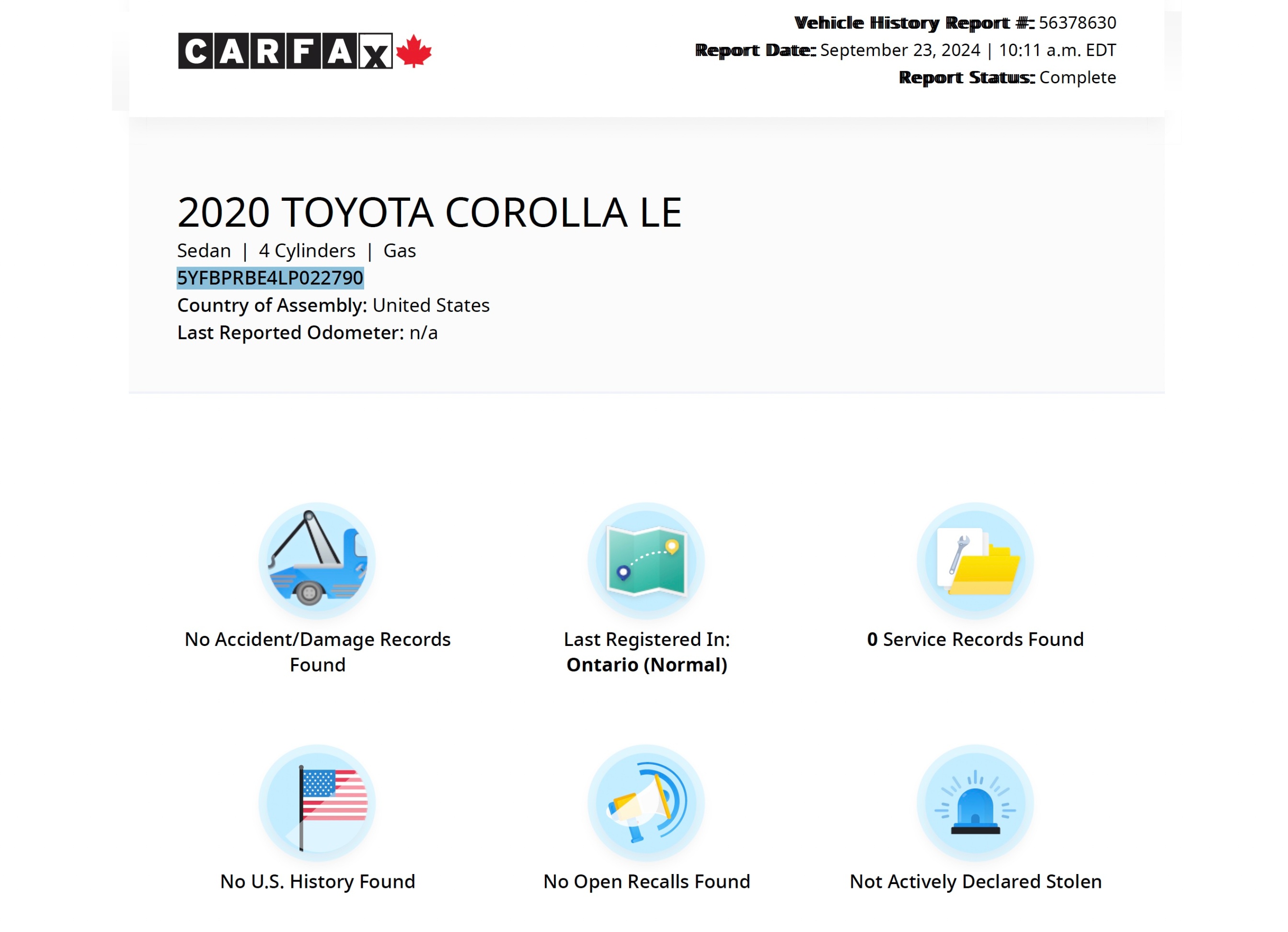Open the tow truck accident/damage icon
This screenshot has height=932, width=1288.
pyautogui.click(x=318, y=561)
